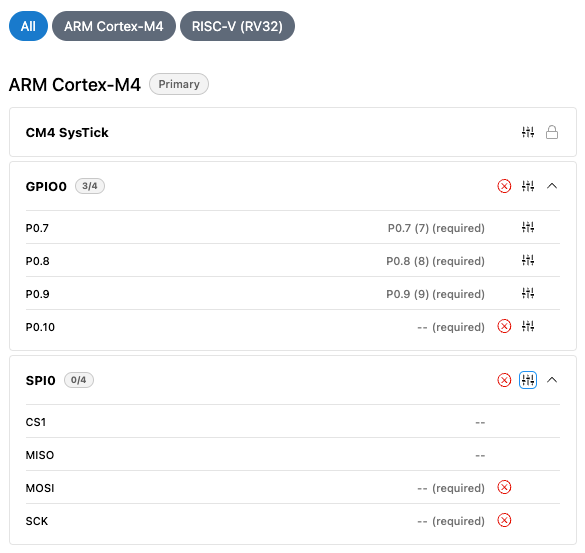
Task: Collapse the GPIO0 section chevron
Action: (552, 186)
